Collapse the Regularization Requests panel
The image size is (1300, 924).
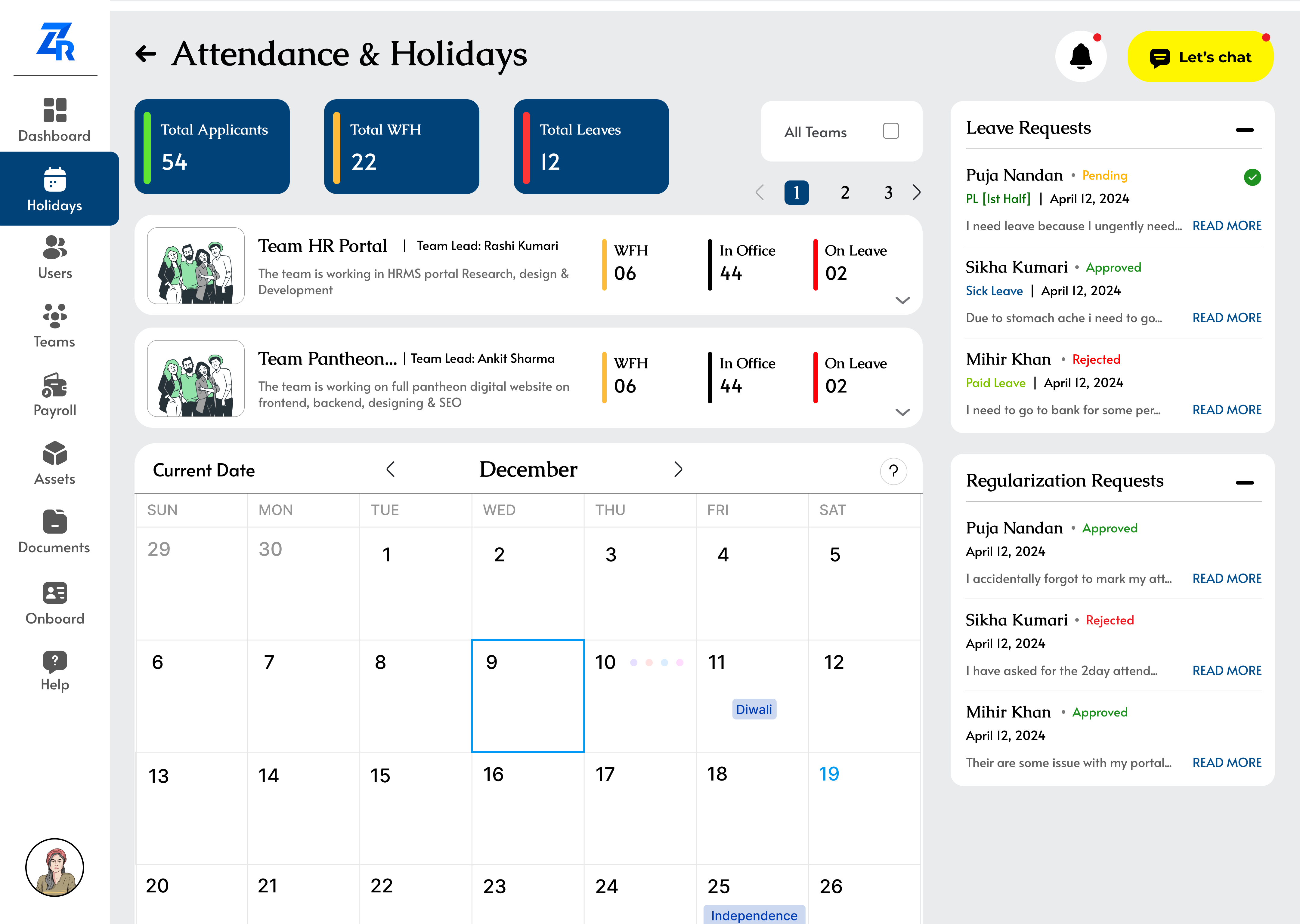point(1244,482)
